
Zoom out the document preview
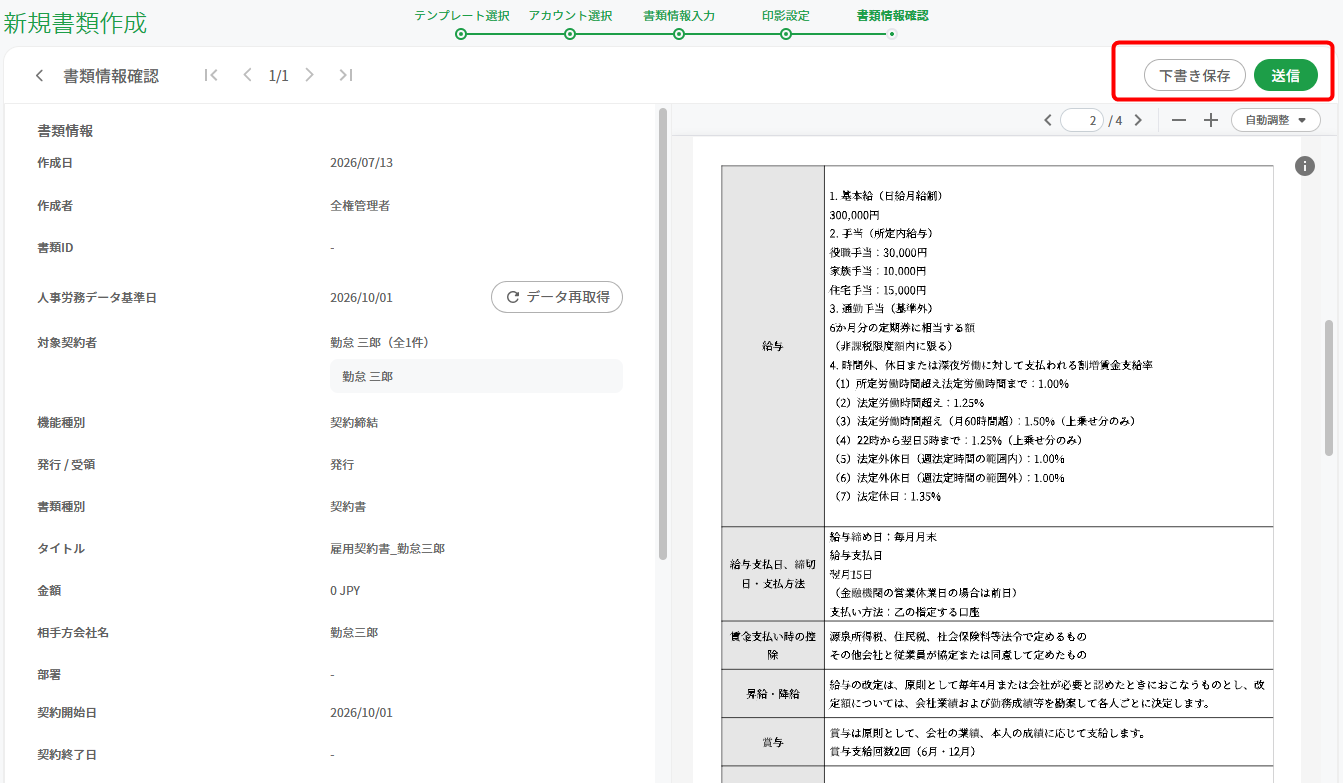[1179, 120]
